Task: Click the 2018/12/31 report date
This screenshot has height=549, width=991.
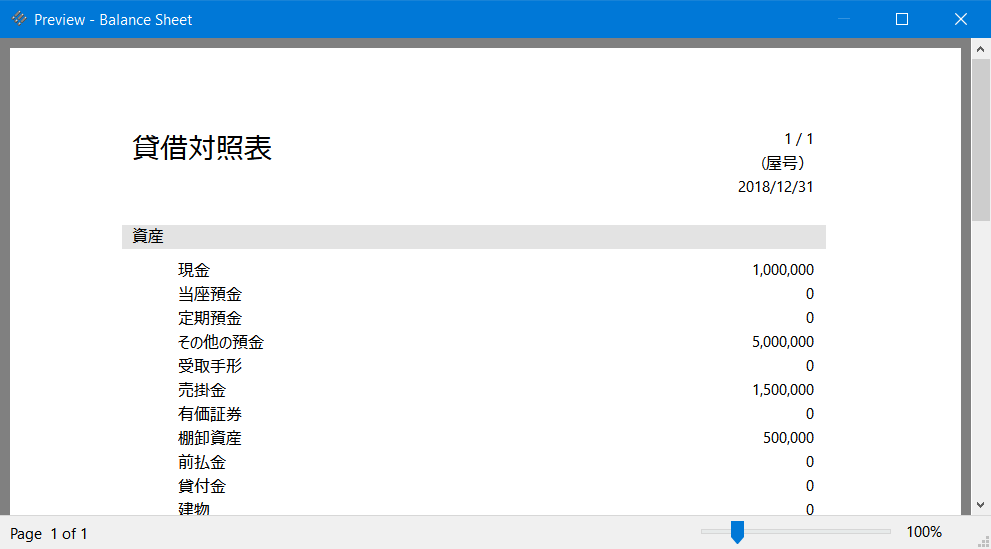Action: [x=775, y=187]
